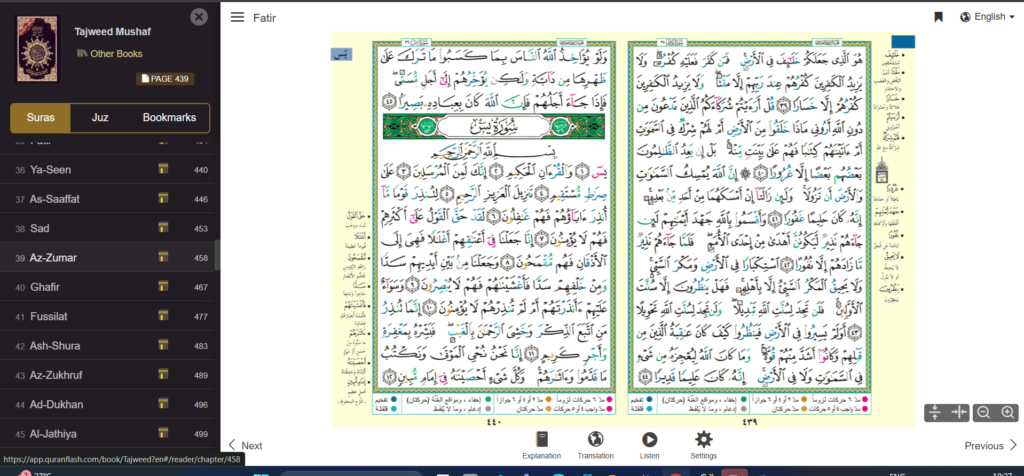
Task: Open the Explanation panel
Action: pos(541,445)
